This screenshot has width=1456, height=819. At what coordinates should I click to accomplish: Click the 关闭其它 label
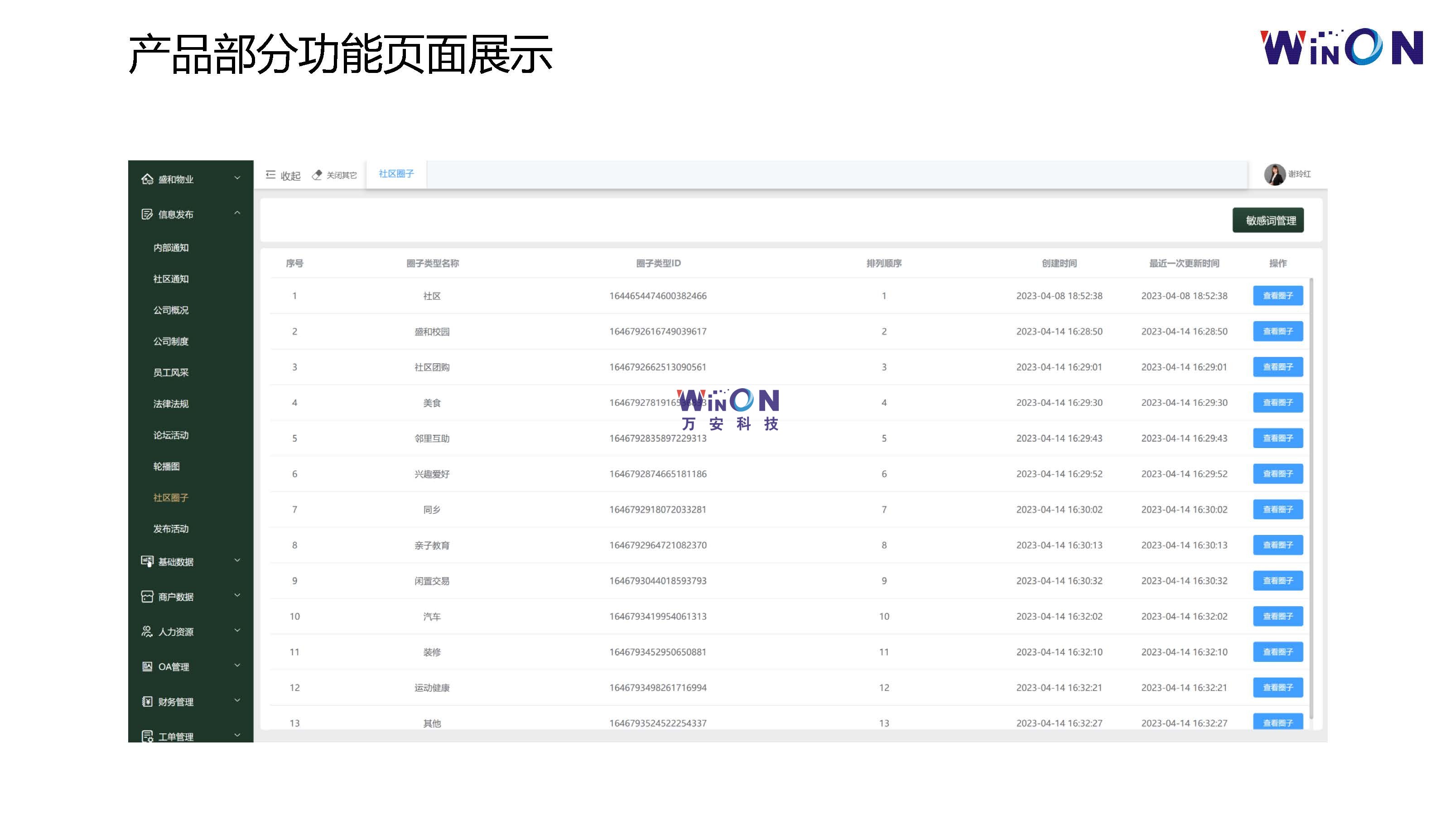(342, 175)
